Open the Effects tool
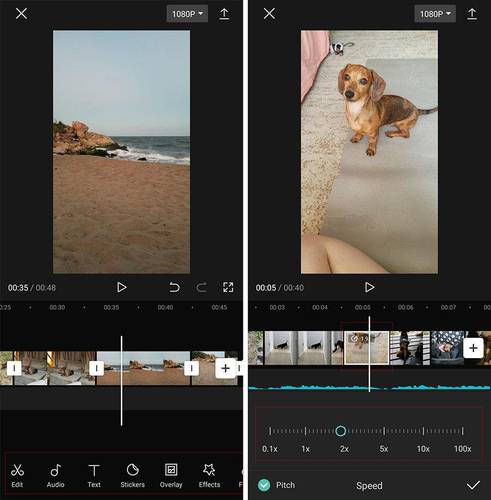This screenshot has height=500, width=491. click(209, 476)
